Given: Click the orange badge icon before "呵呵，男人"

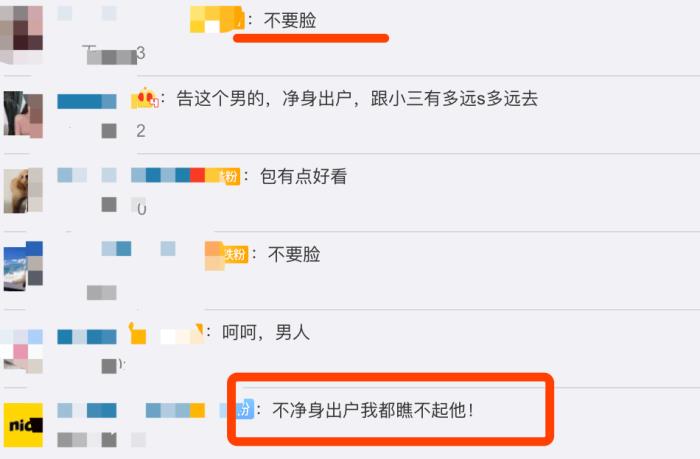Looking at the screenshot, I should pos(138,334).
